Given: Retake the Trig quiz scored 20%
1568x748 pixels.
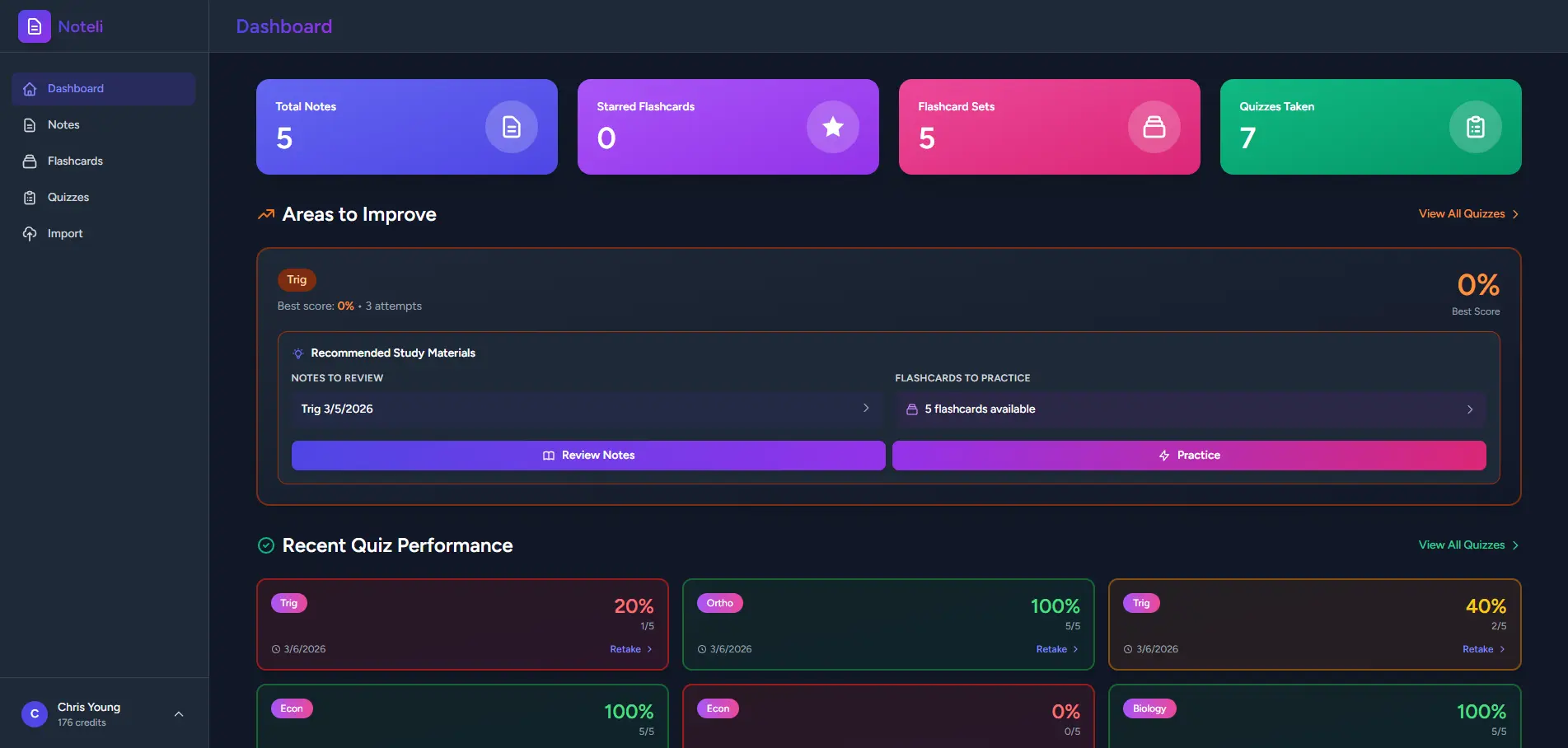Looking at the screenshot, I should pos(630,649).
